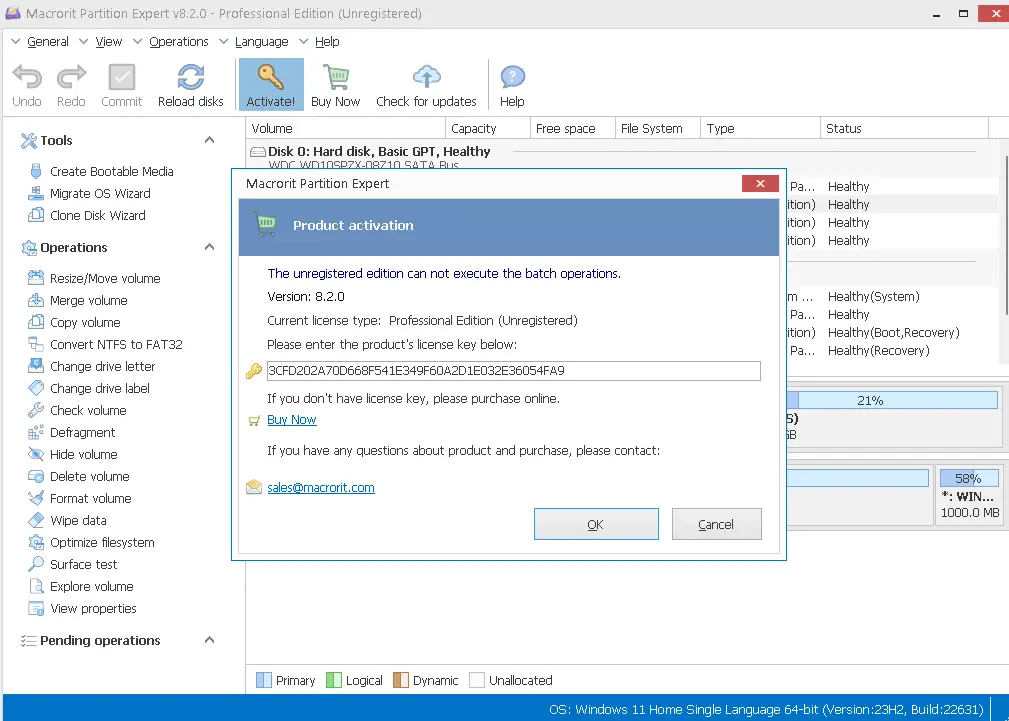Select the Wipe data operation
This screenshot has height=721, width=1009.
click(78, 520)
